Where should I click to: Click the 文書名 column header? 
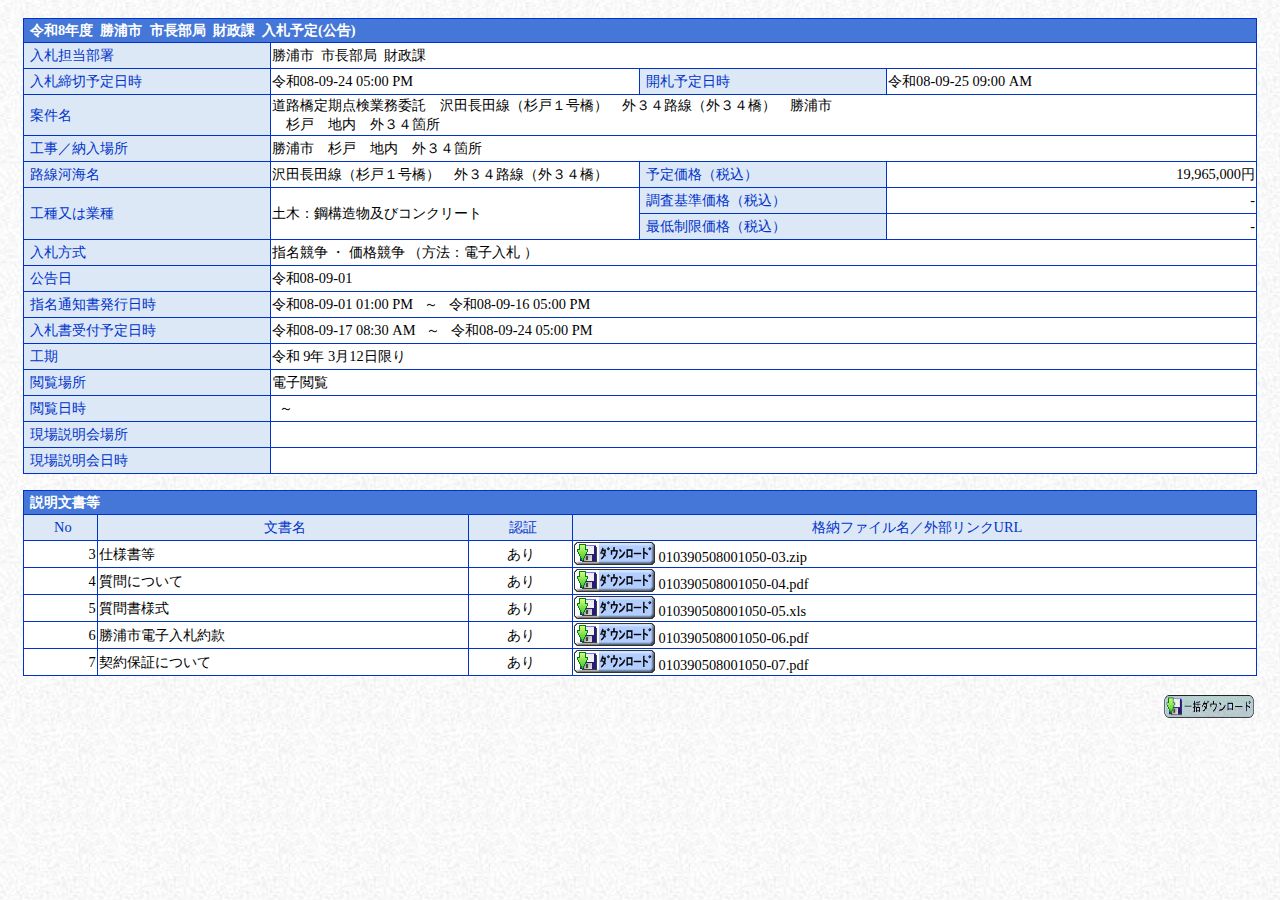(x=284, y=527)
